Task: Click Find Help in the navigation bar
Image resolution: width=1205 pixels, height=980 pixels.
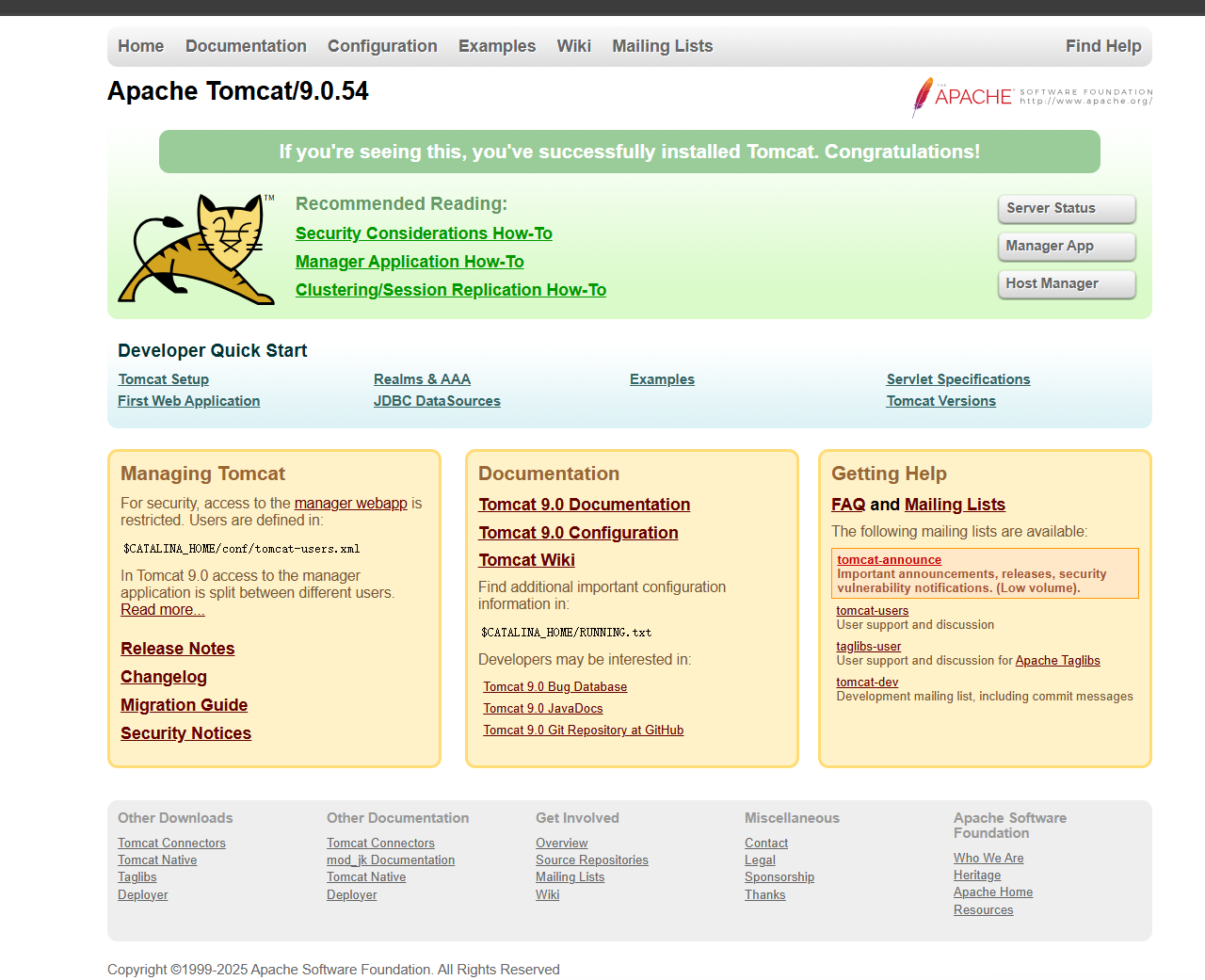Action: 1103,46
